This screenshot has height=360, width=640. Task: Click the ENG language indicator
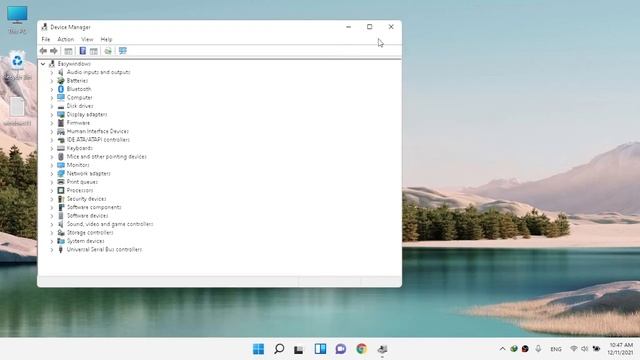[556, 349]
